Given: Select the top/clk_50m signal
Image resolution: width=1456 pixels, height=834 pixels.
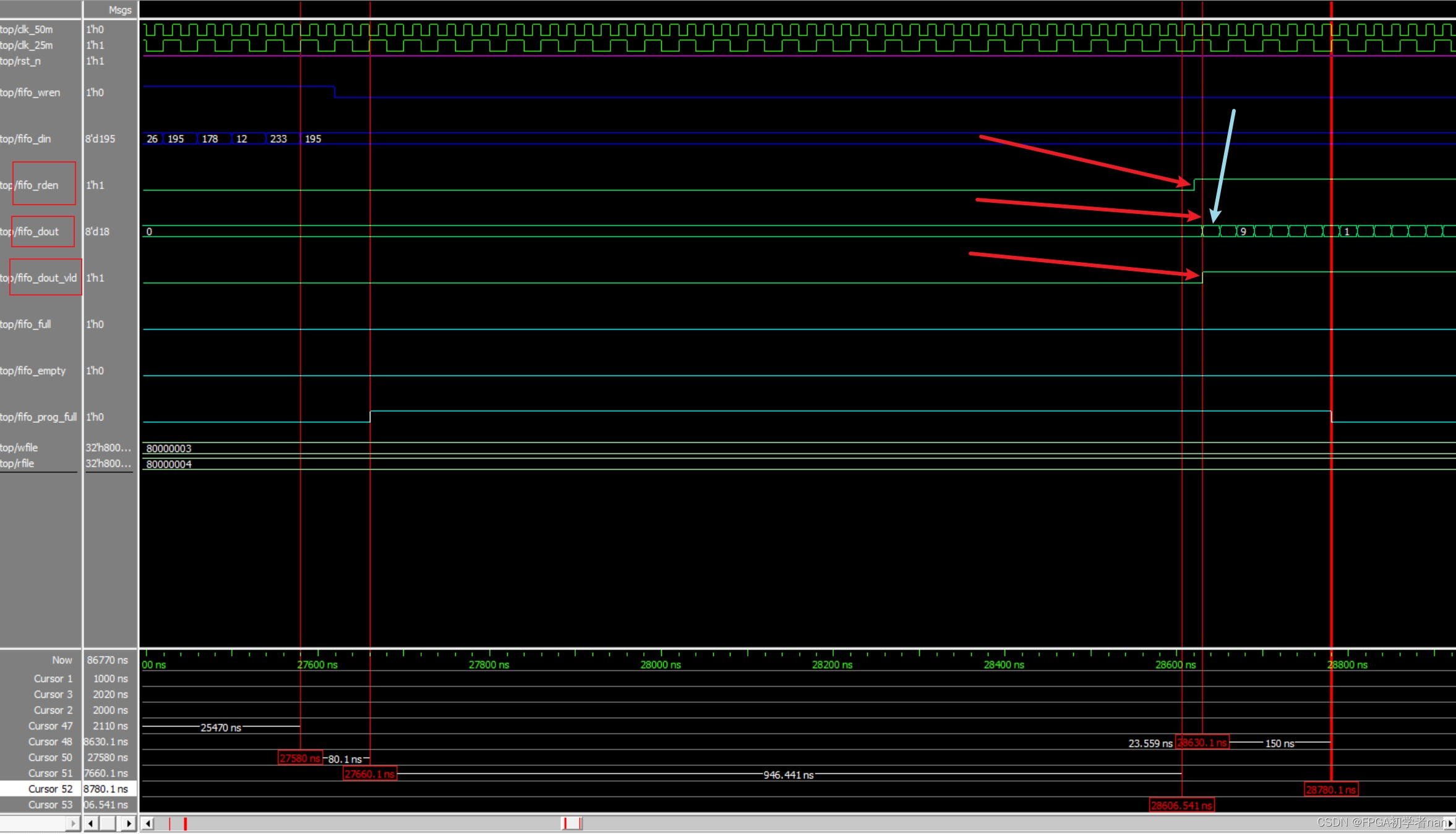Looking at the screenshot, I should [x=27, y=29].
